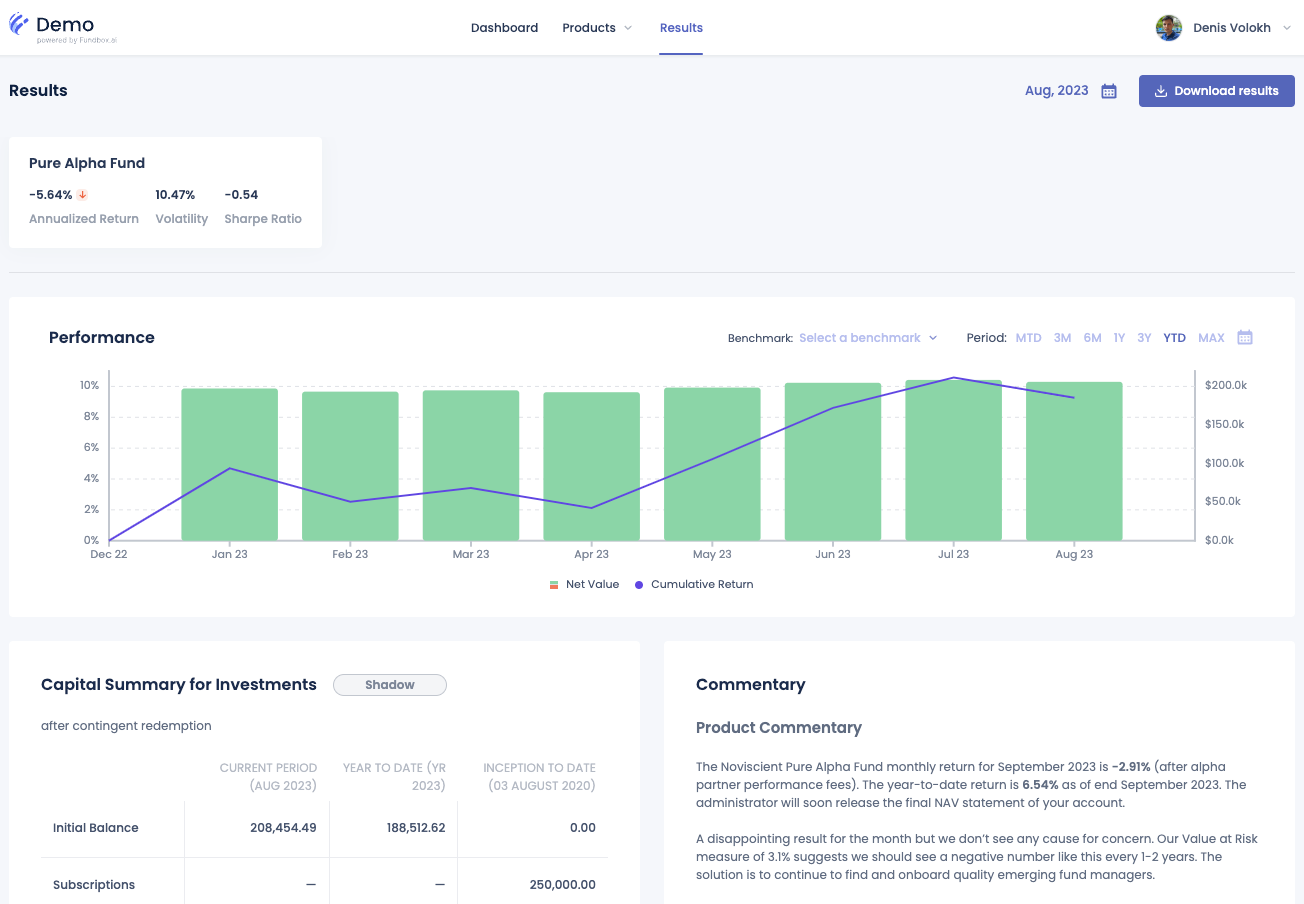The image size is (1304, 904).
Task: Click the Demo logo icon
Action: [19, 25]
